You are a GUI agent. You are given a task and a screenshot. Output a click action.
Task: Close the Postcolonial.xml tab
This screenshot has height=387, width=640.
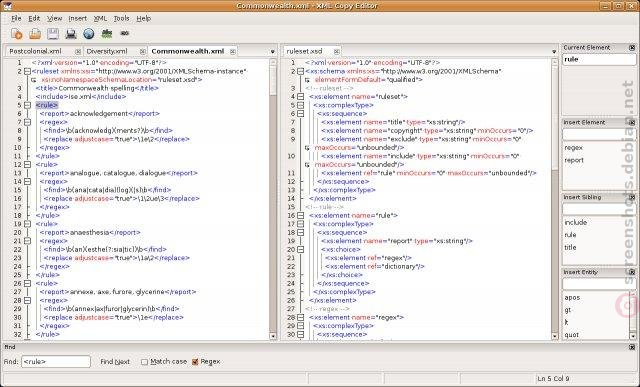click(78, 51)
